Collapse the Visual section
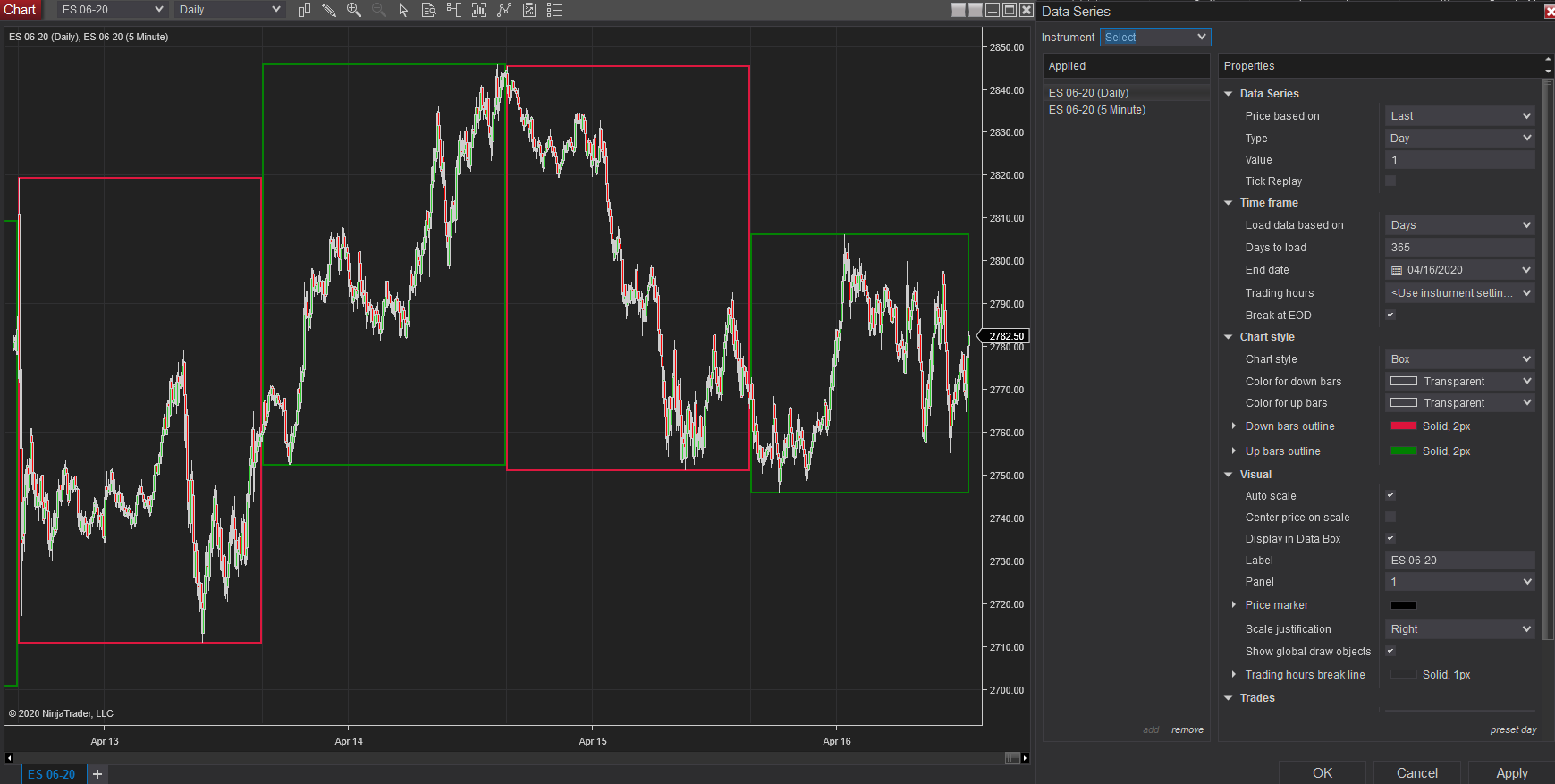Screen dimensions: 1555x784 1229,475
